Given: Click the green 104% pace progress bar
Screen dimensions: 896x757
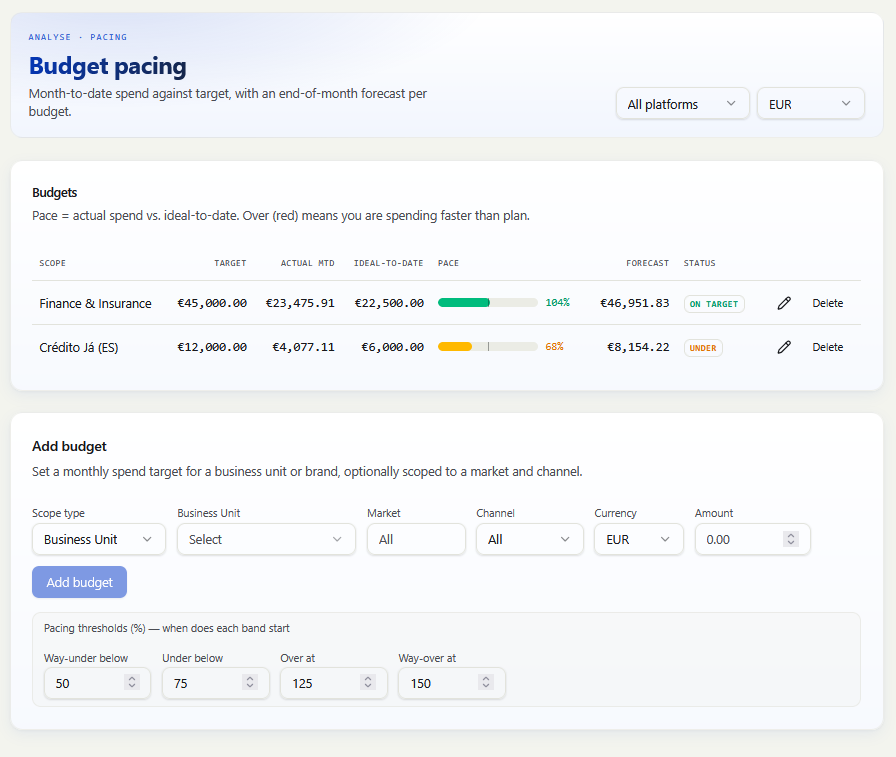Looking at the screenshot, I should click(x=487, y=303).
